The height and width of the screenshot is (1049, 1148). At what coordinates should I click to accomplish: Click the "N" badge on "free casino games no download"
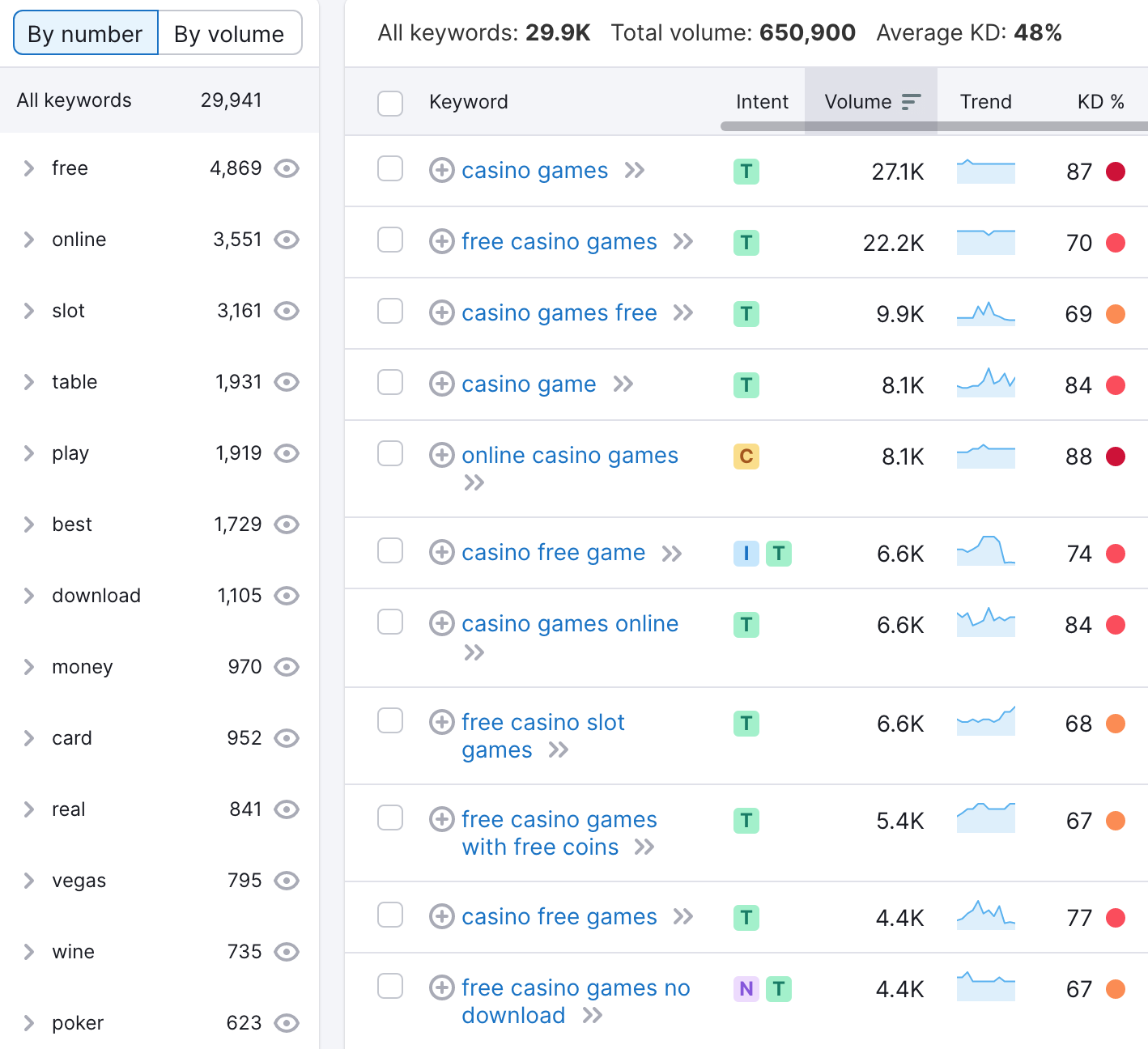746,988
